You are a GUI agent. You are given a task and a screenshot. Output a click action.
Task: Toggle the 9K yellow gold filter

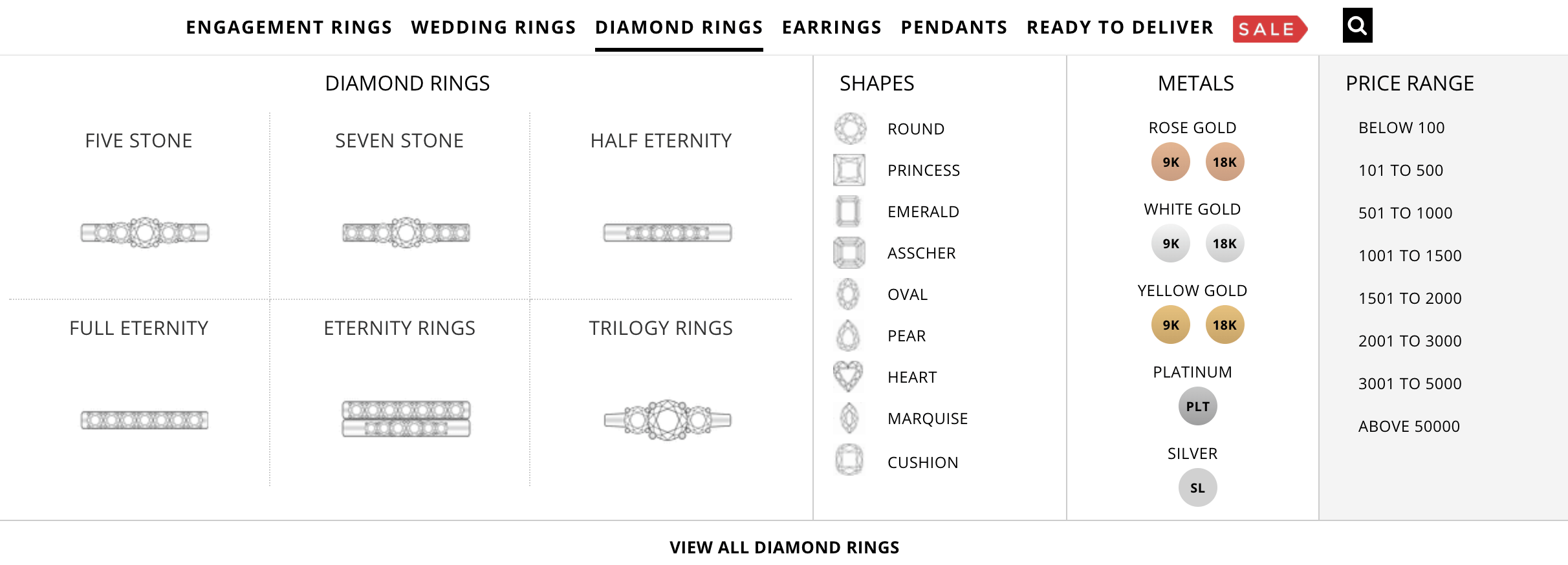[1171, 325]
